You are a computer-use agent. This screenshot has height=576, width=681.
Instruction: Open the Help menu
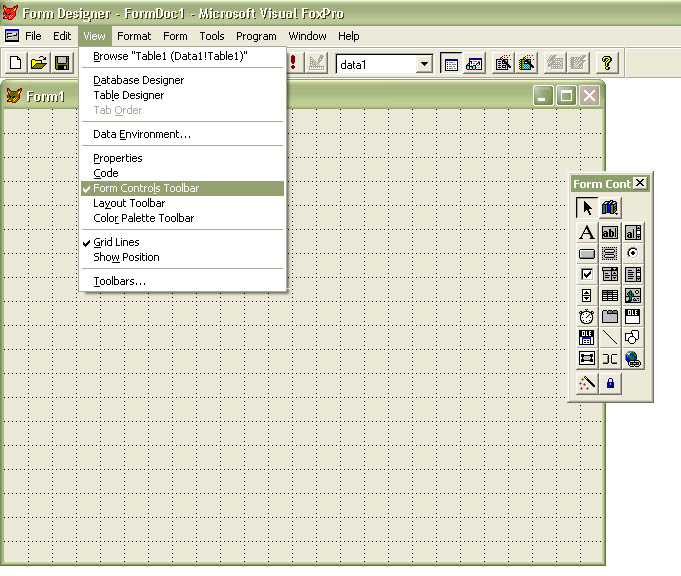click(x=348, y=36)
